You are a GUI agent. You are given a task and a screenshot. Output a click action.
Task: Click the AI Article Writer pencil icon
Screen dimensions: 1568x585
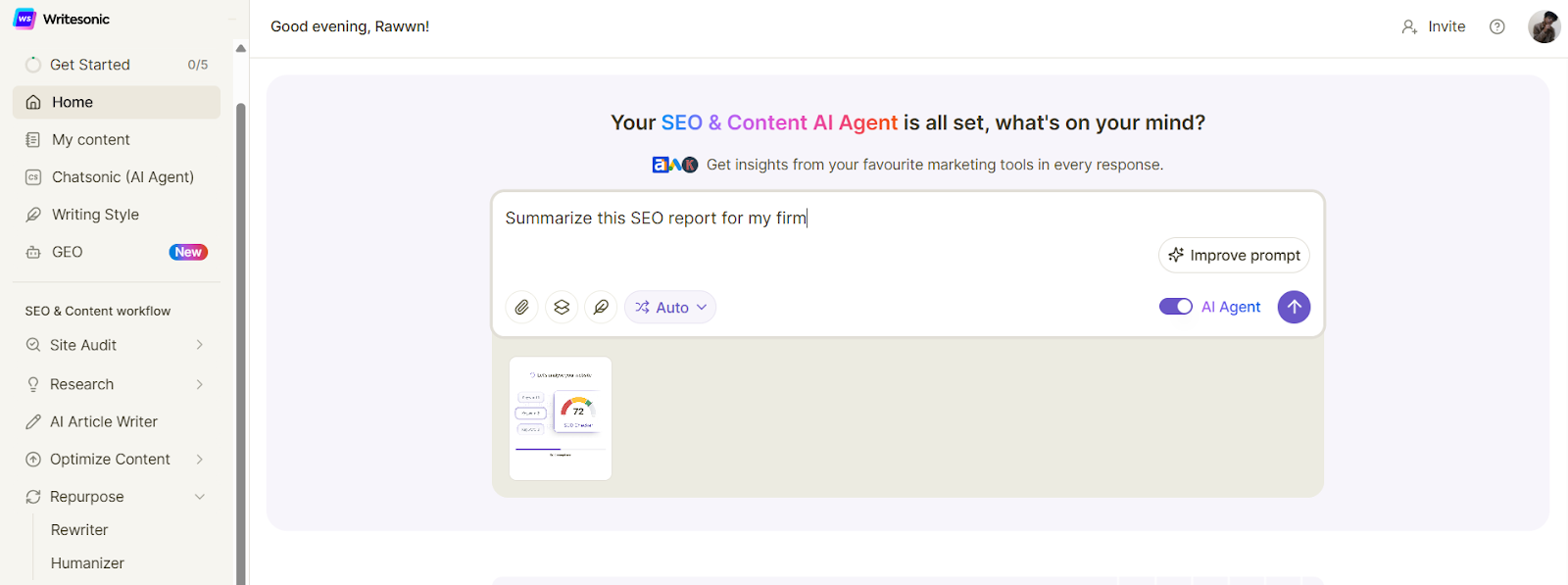pos(33,421)
